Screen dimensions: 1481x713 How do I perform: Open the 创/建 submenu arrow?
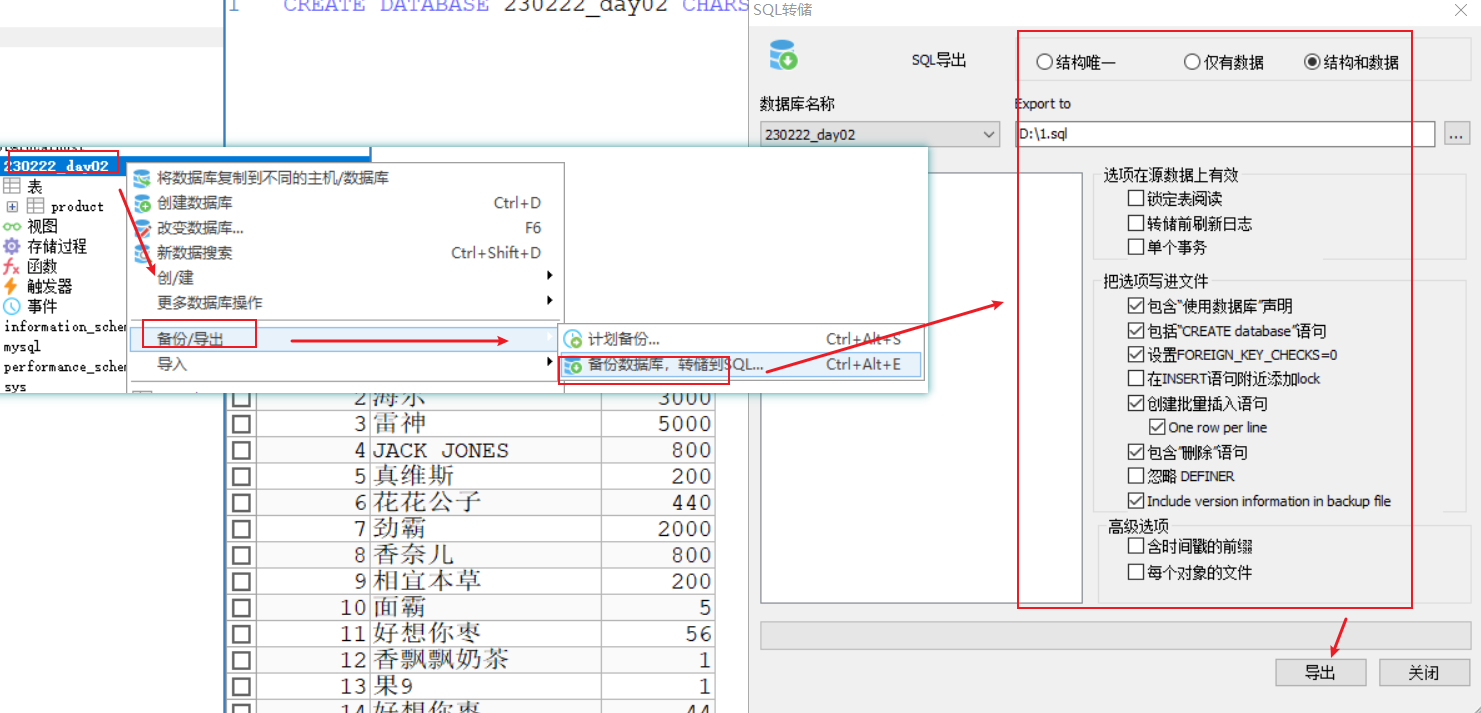click(549, 276)
